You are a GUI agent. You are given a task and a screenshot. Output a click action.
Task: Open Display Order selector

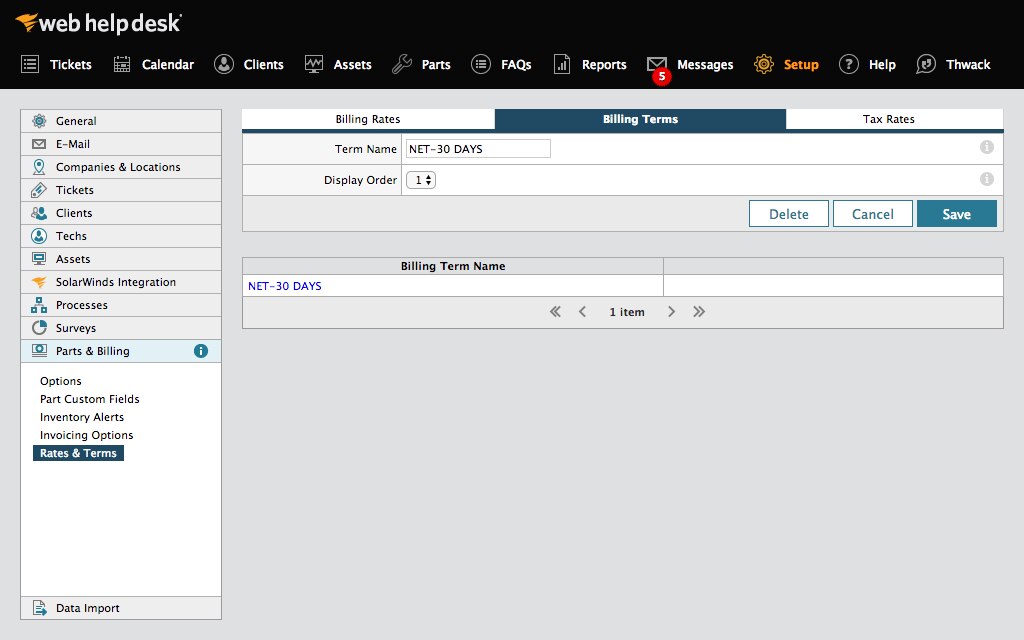420,181
